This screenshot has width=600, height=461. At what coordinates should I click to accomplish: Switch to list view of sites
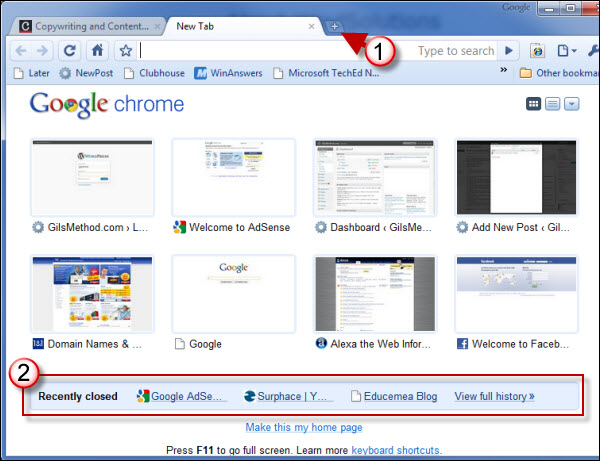click(x=553, y=104)
